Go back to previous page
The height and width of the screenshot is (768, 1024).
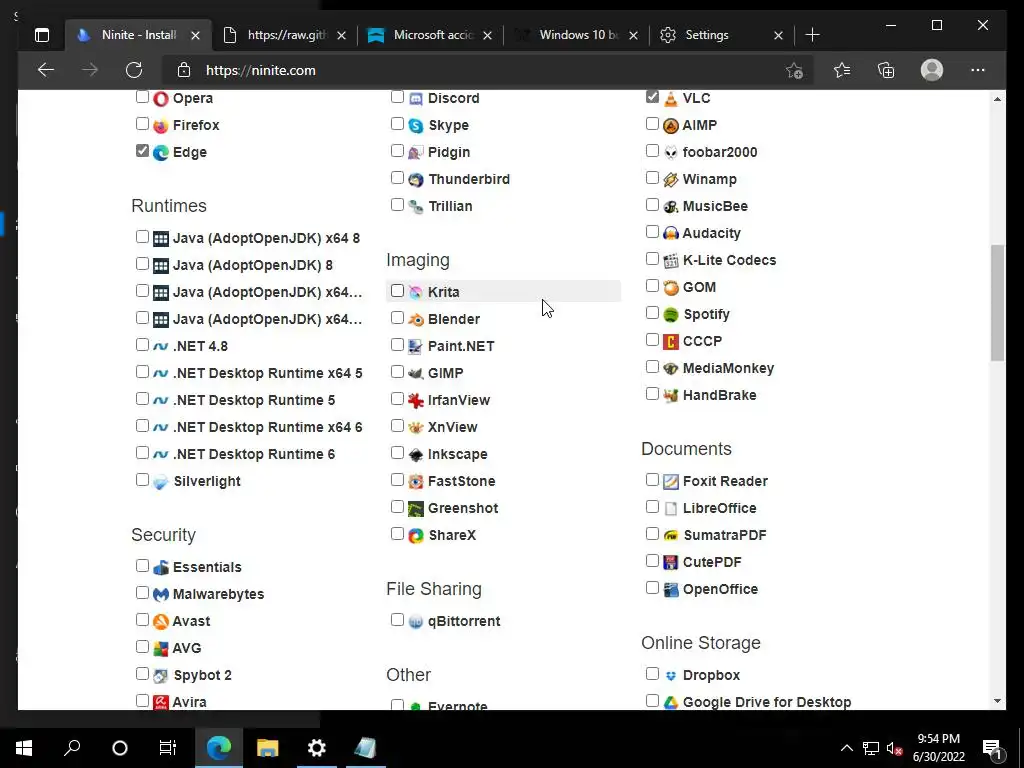coord(46,70)
